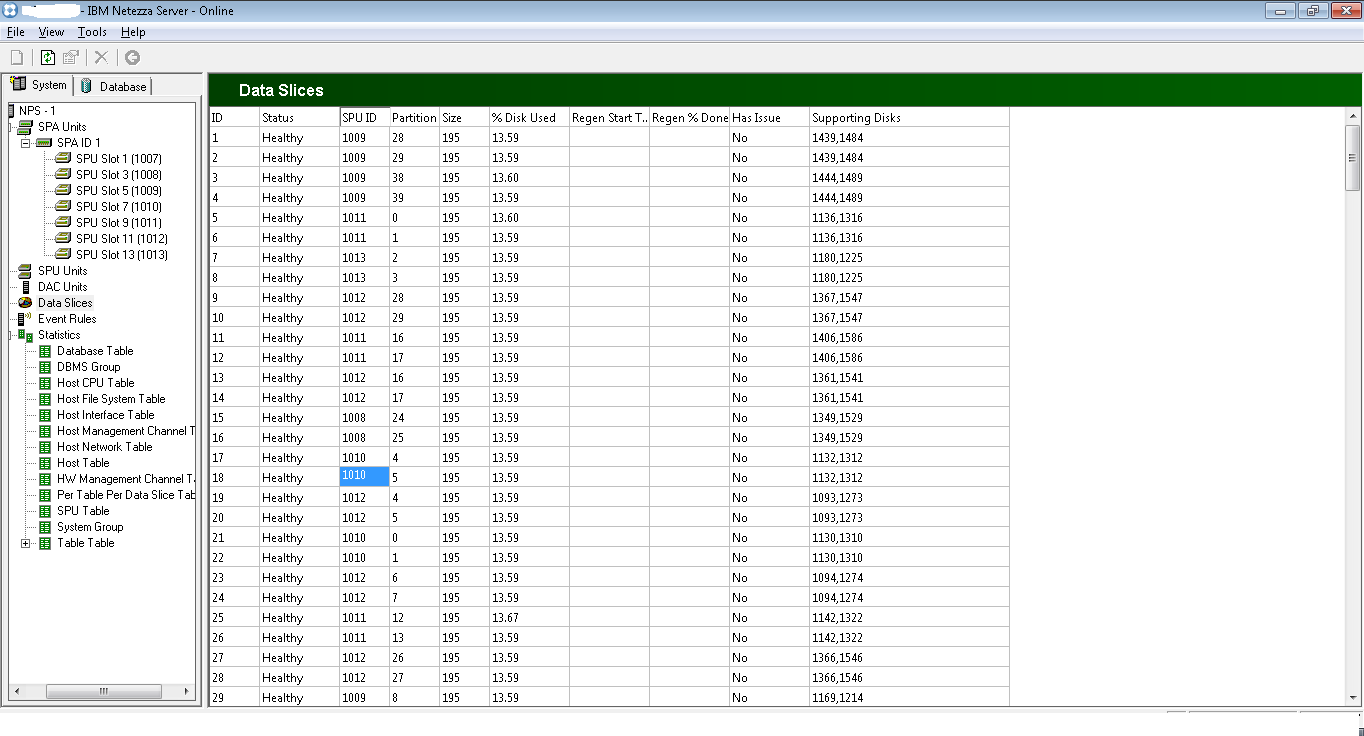Screen dimensions: 1364x736
Task: Click the new document toolbar icon
Action: point(16,58)
